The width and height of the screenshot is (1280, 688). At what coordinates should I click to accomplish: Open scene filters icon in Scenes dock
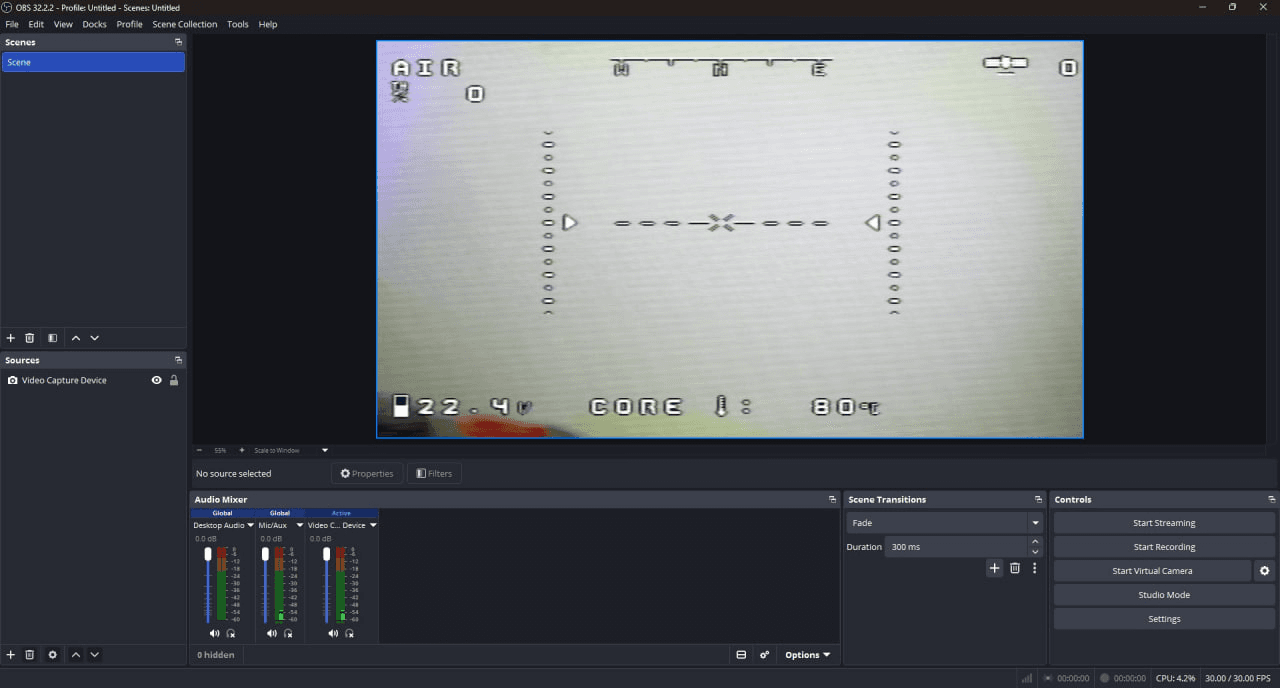53,338
